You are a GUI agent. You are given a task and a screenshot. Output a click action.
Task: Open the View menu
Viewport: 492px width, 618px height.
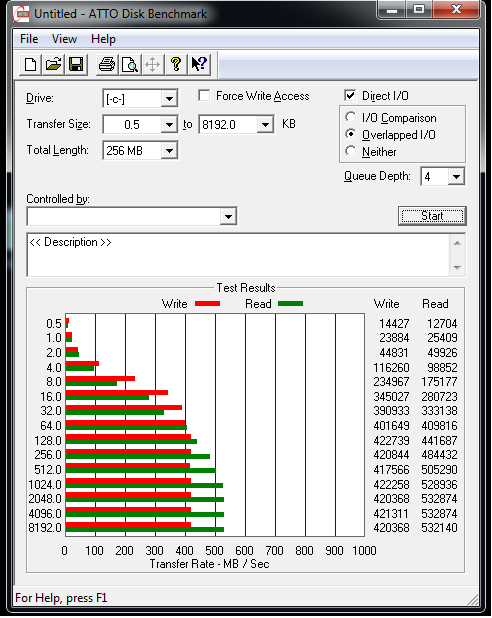pos(64,39)
